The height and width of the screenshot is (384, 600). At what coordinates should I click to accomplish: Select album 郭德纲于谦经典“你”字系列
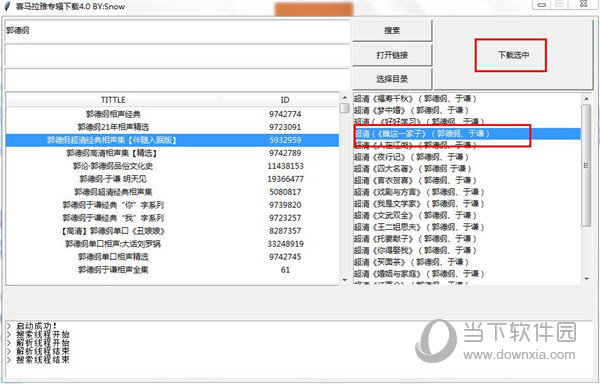click(172, 205)
